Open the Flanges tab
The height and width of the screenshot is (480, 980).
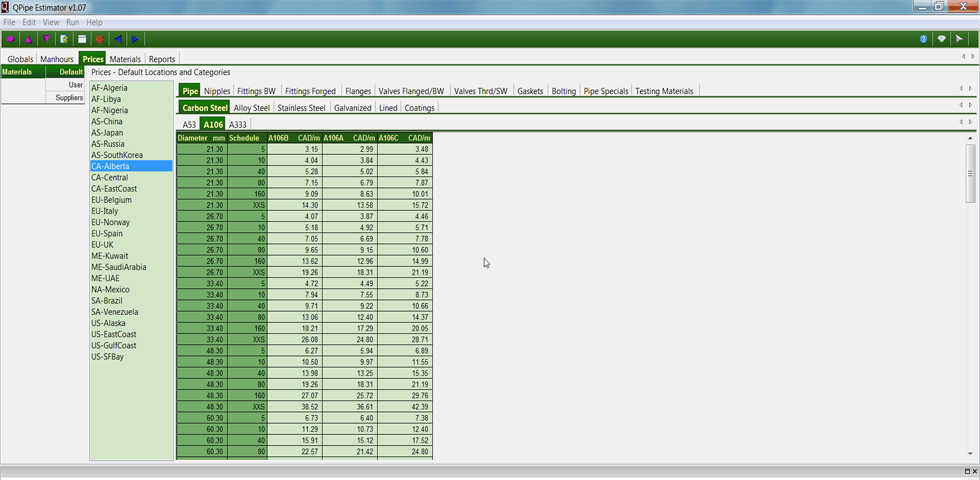tap(358, 91)
